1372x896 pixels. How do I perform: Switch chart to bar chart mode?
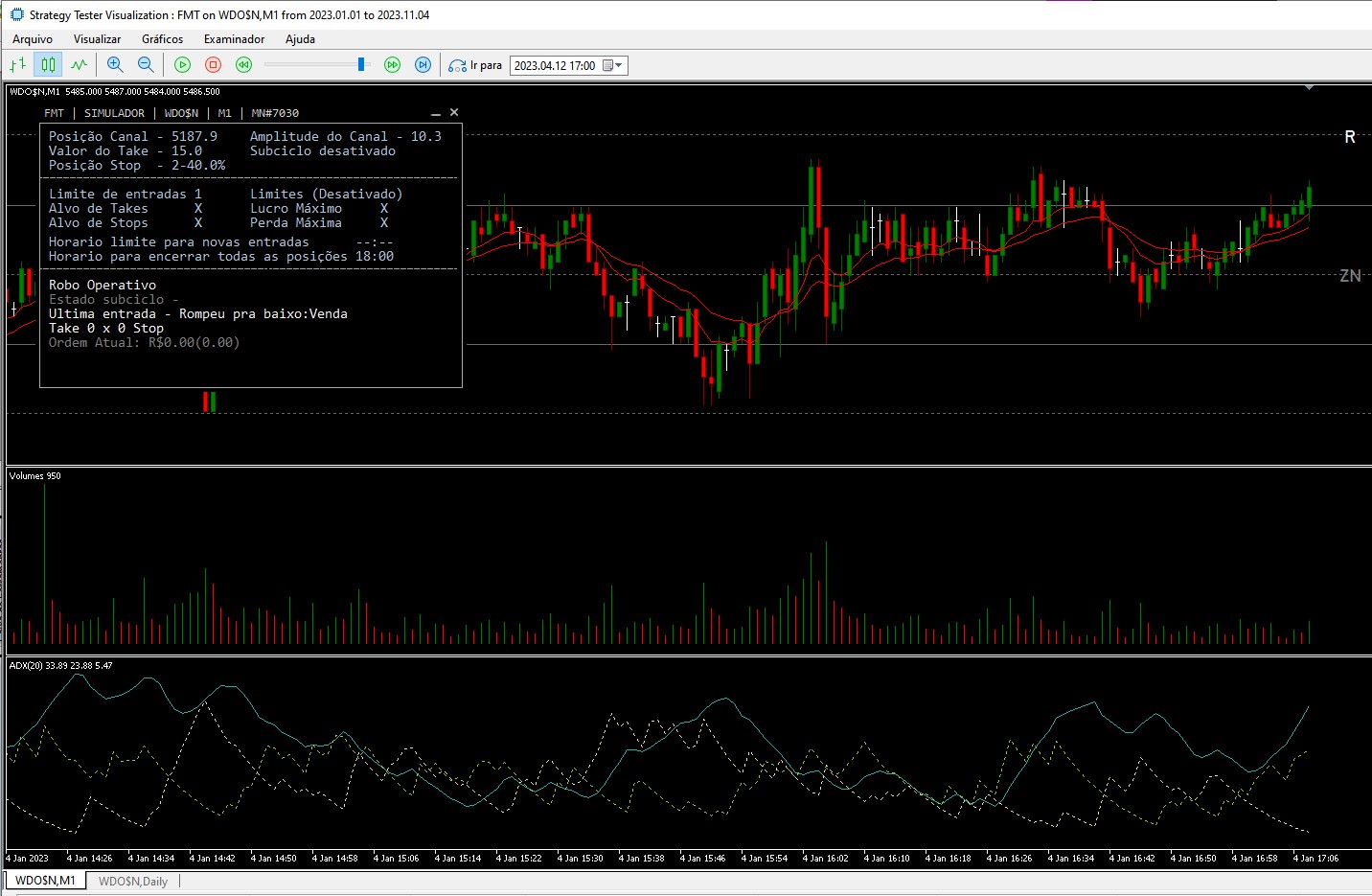pyautogui.click(x=17, y=65)
